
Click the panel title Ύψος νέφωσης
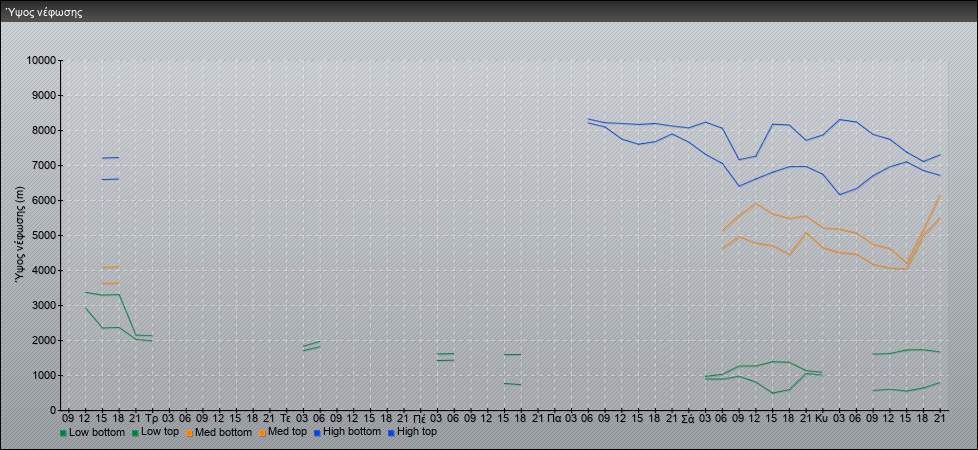point(44,13)
